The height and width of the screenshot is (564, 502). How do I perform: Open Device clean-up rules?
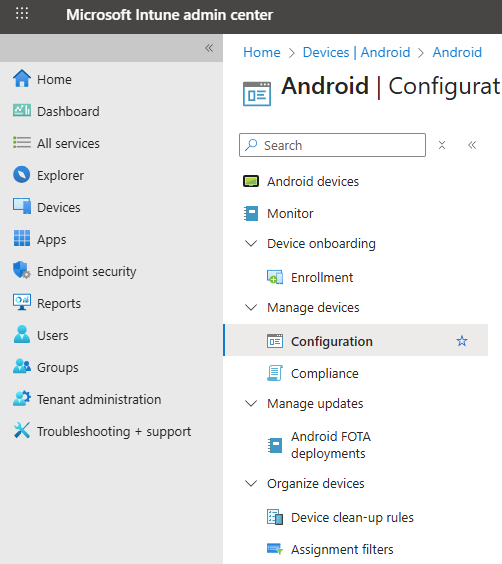(352, 518)
